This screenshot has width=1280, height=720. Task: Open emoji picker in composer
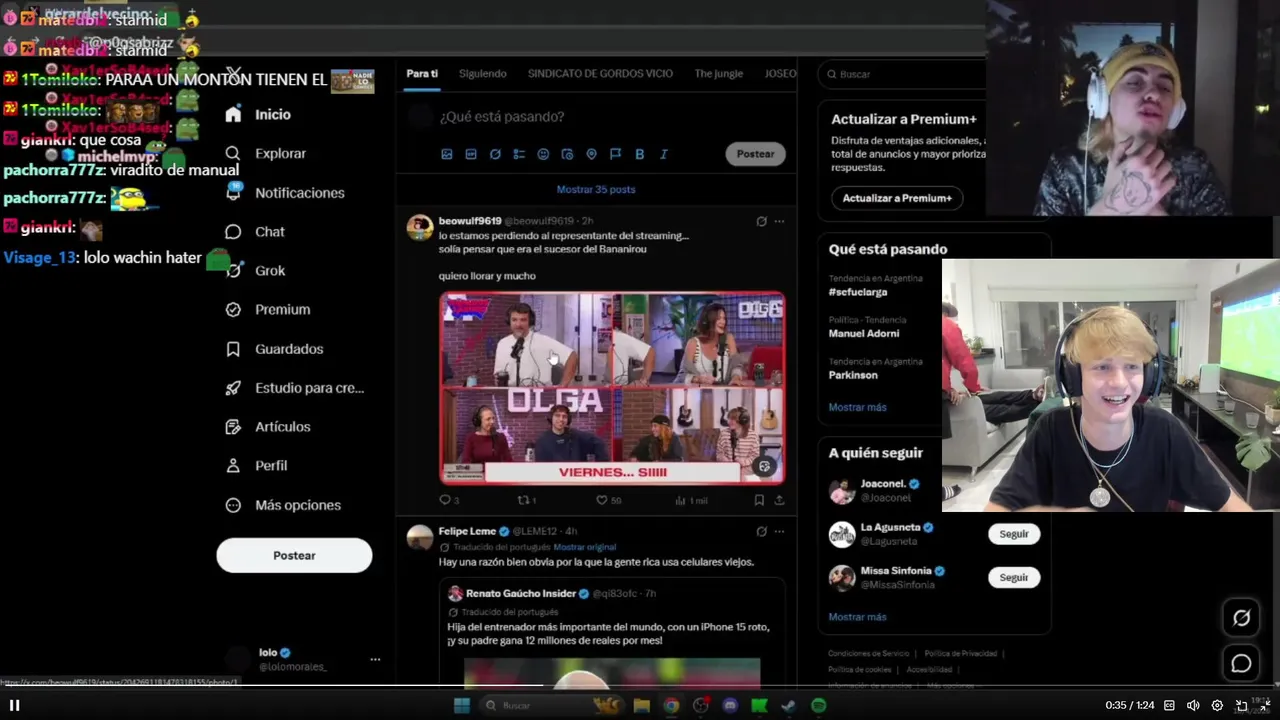click(x=543, y=154)
